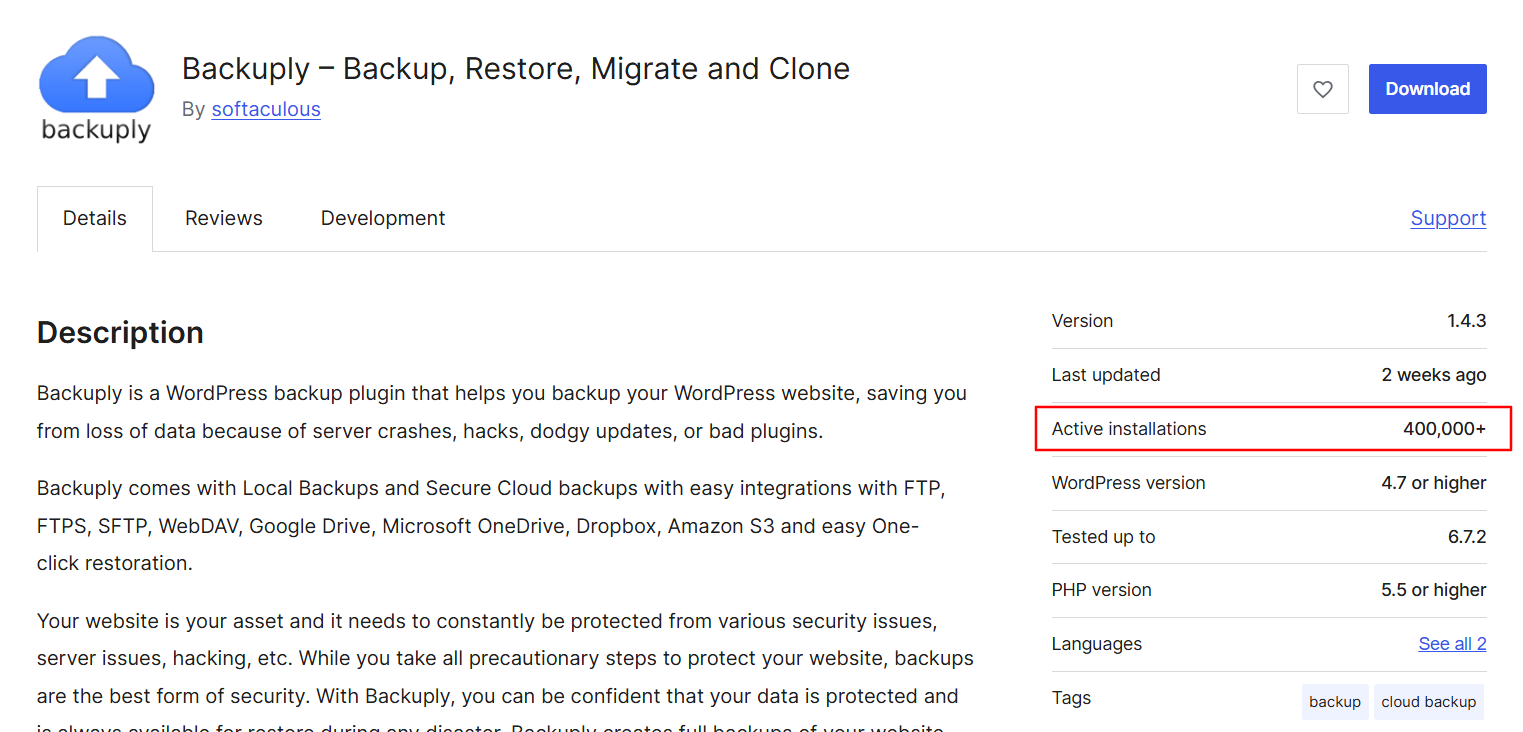Image resolution: width=1523 pixels, height=732 pixels.
Task: Click the Tested up to 6.7.2 value
Action: click(1467, 537)
